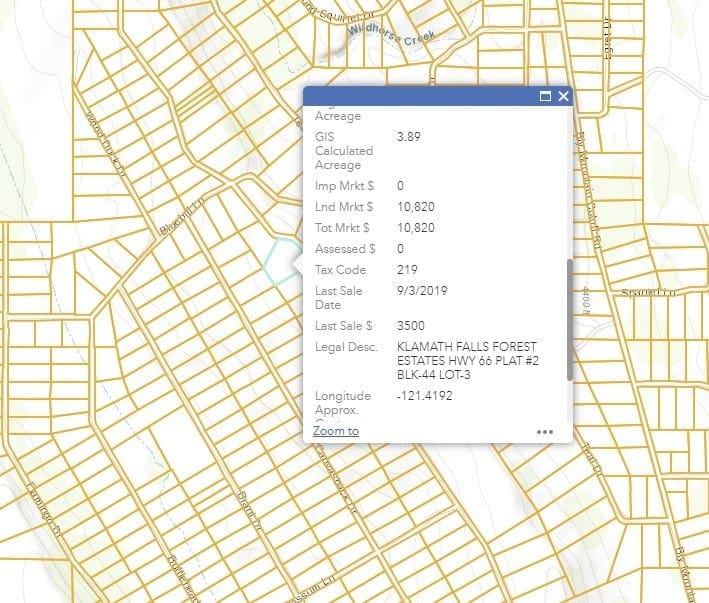709x603 pixels.
Task: Click the GIS Calculated Acreage value 3.89
Action: (408, 136)
